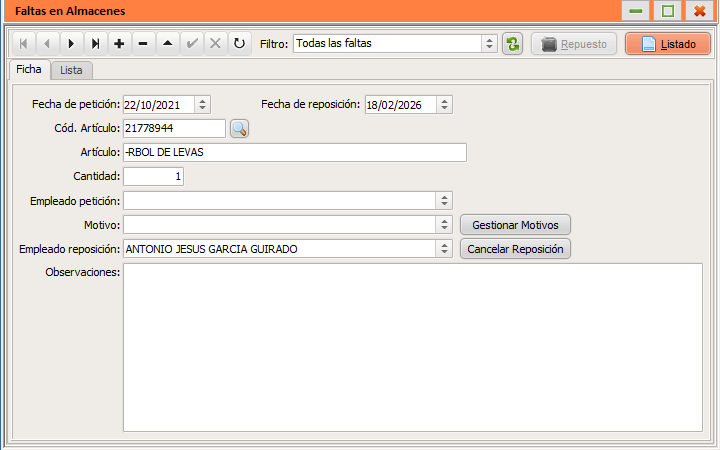Switch to the Lista tab
The height and width of the screenshot is (450, 720).
72,70
